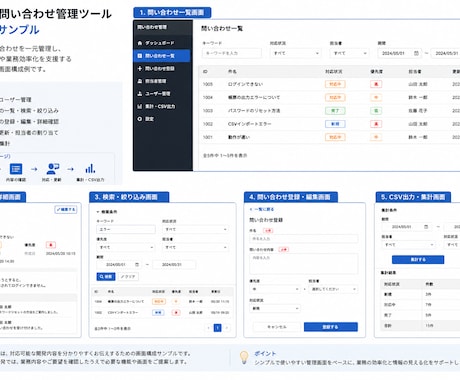Click 件名 column header in 問い合わせ一覧 table
460x380 pixels.
tap(232, 71)
